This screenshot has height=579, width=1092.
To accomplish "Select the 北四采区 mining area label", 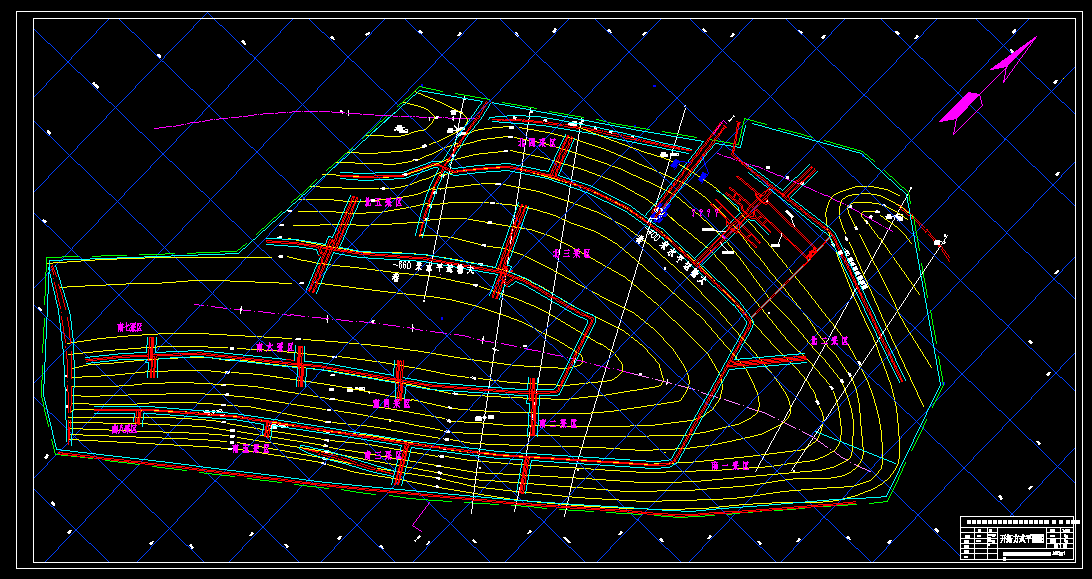I will tap(537, 143).
